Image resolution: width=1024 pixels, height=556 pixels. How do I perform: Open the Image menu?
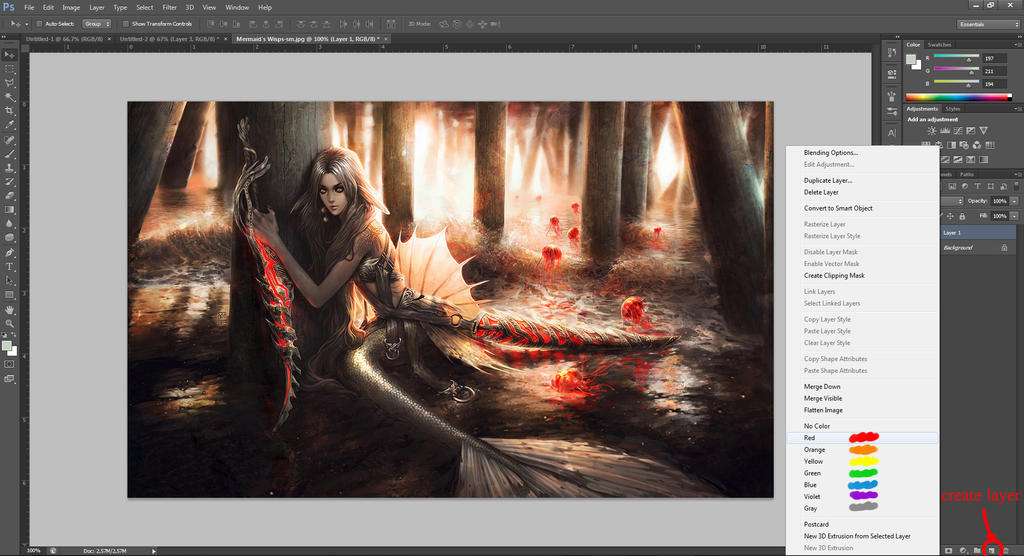coord(71,7)
